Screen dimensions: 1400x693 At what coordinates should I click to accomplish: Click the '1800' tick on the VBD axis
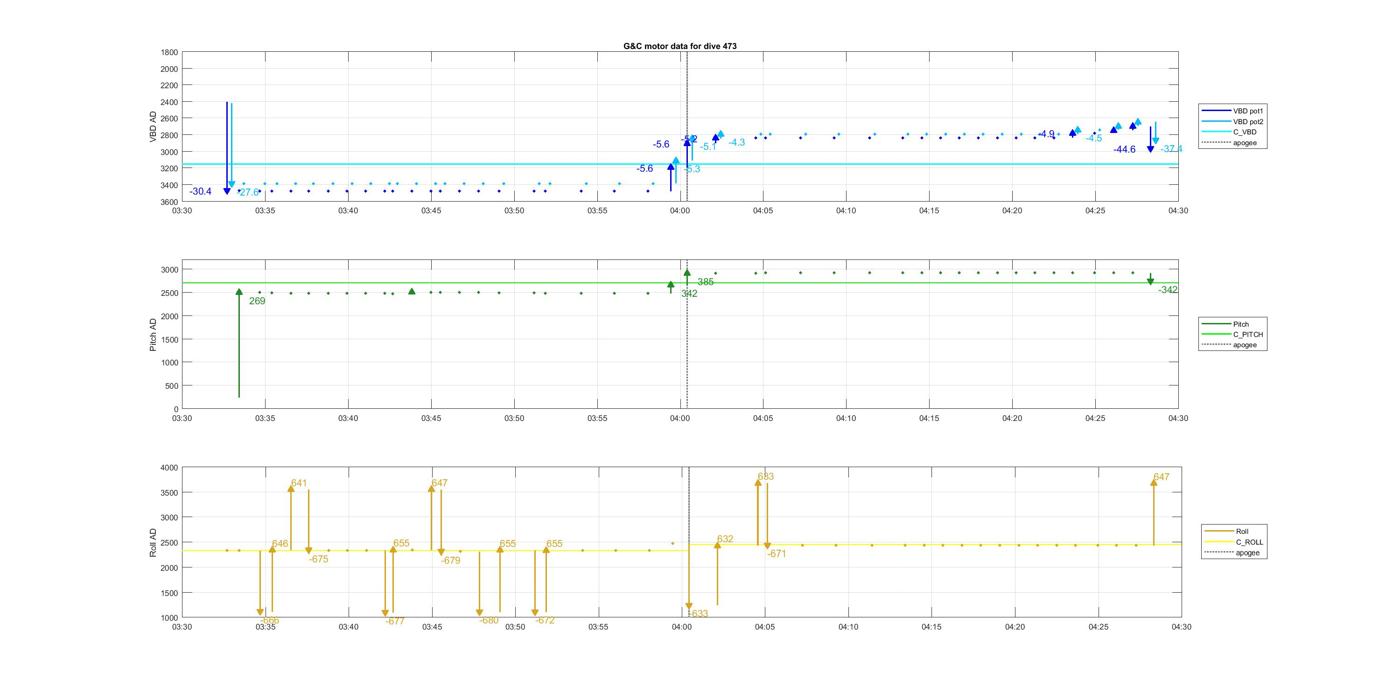(x=169, y=52)
